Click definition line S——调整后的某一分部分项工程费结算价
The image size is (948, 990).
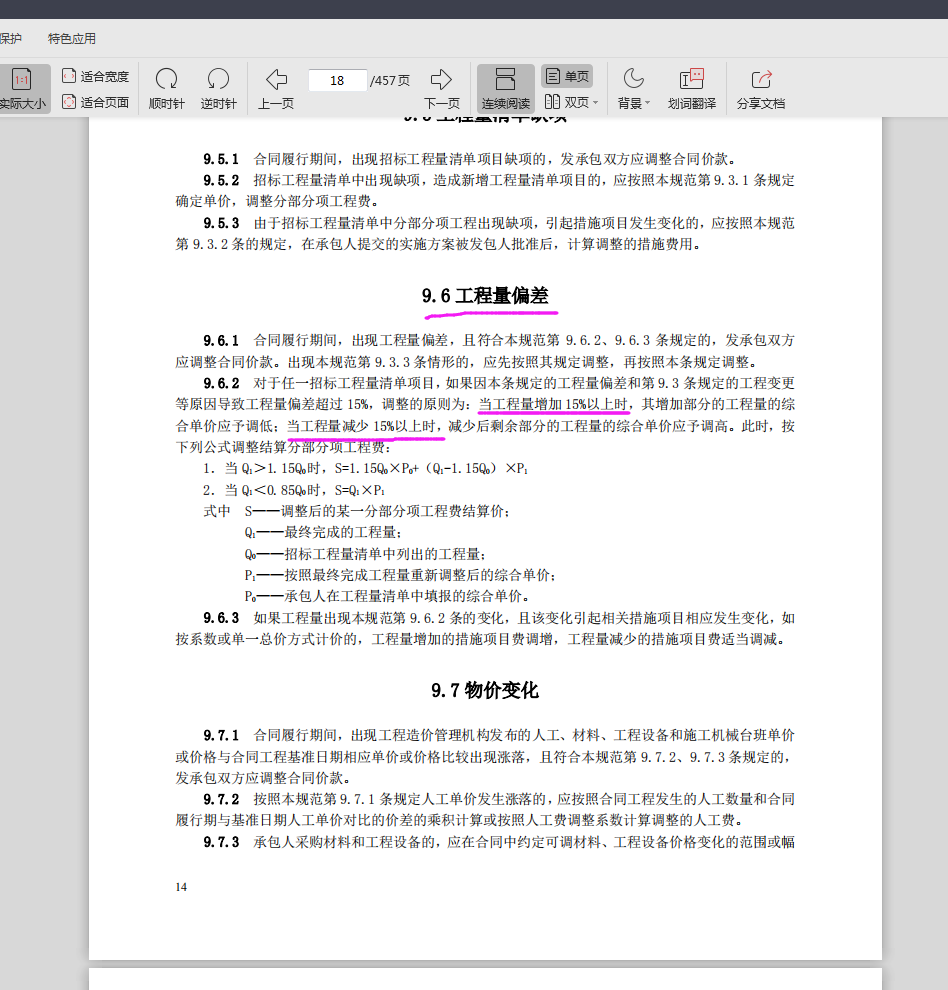[x=378, y=511]
